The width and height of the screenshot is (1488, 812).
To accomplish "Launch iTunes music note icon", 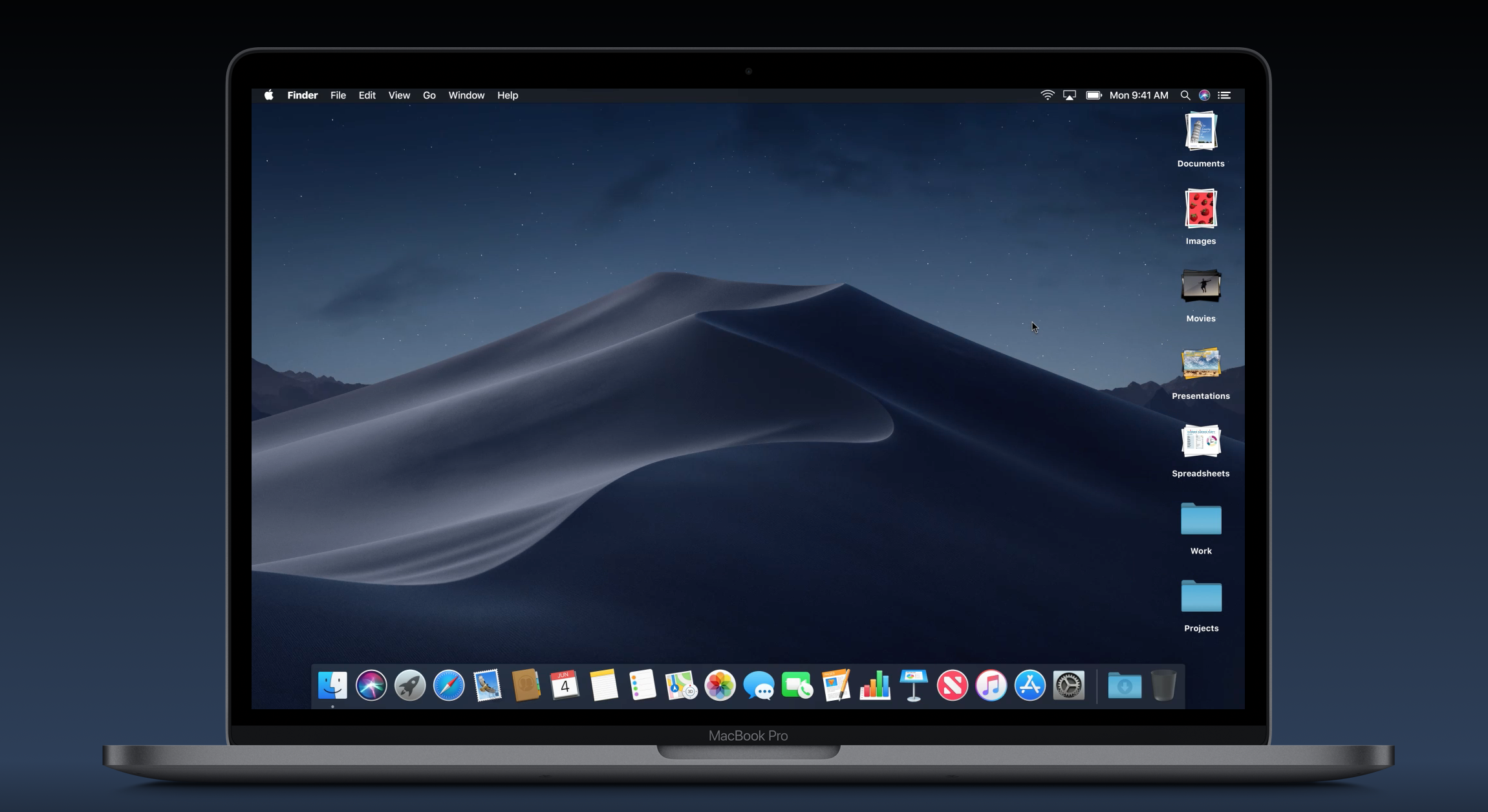I will pyautogui.click(x=991, y=685).
